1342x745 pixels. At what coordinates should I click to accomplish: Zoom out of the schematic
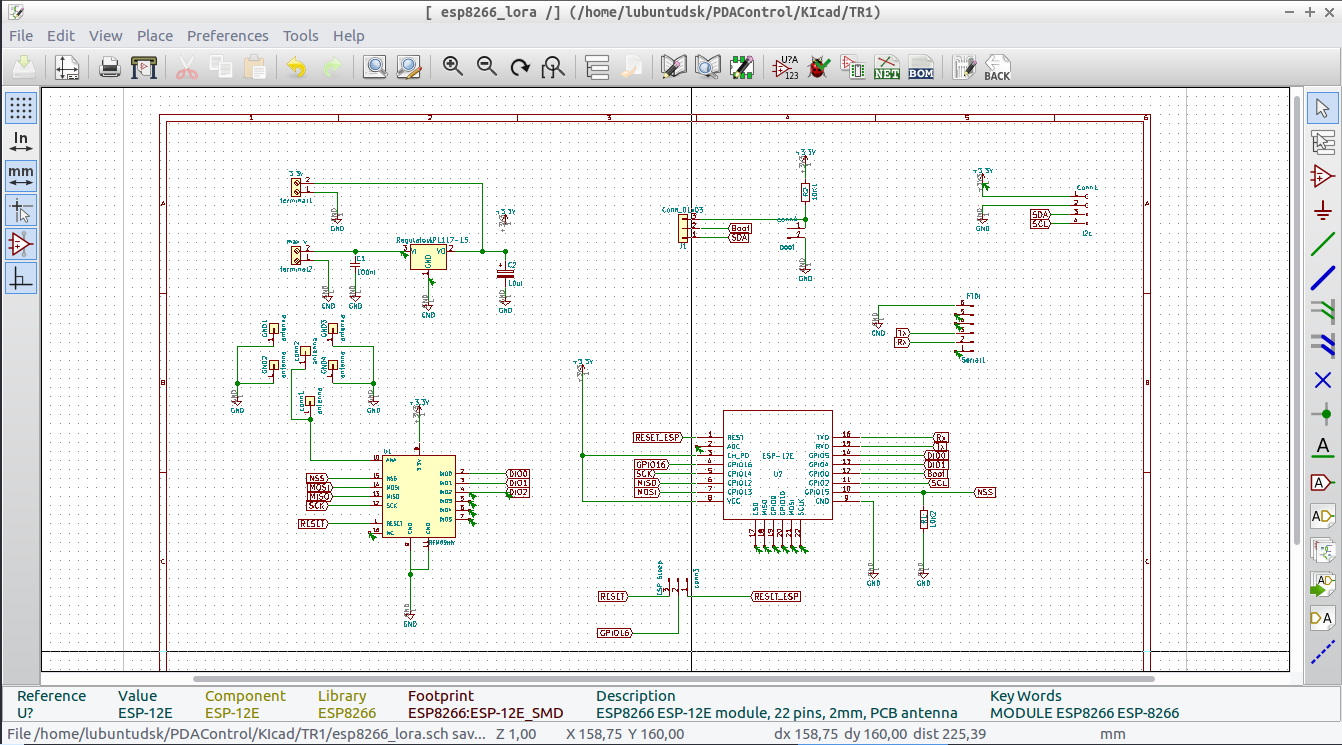coord(487,68)
